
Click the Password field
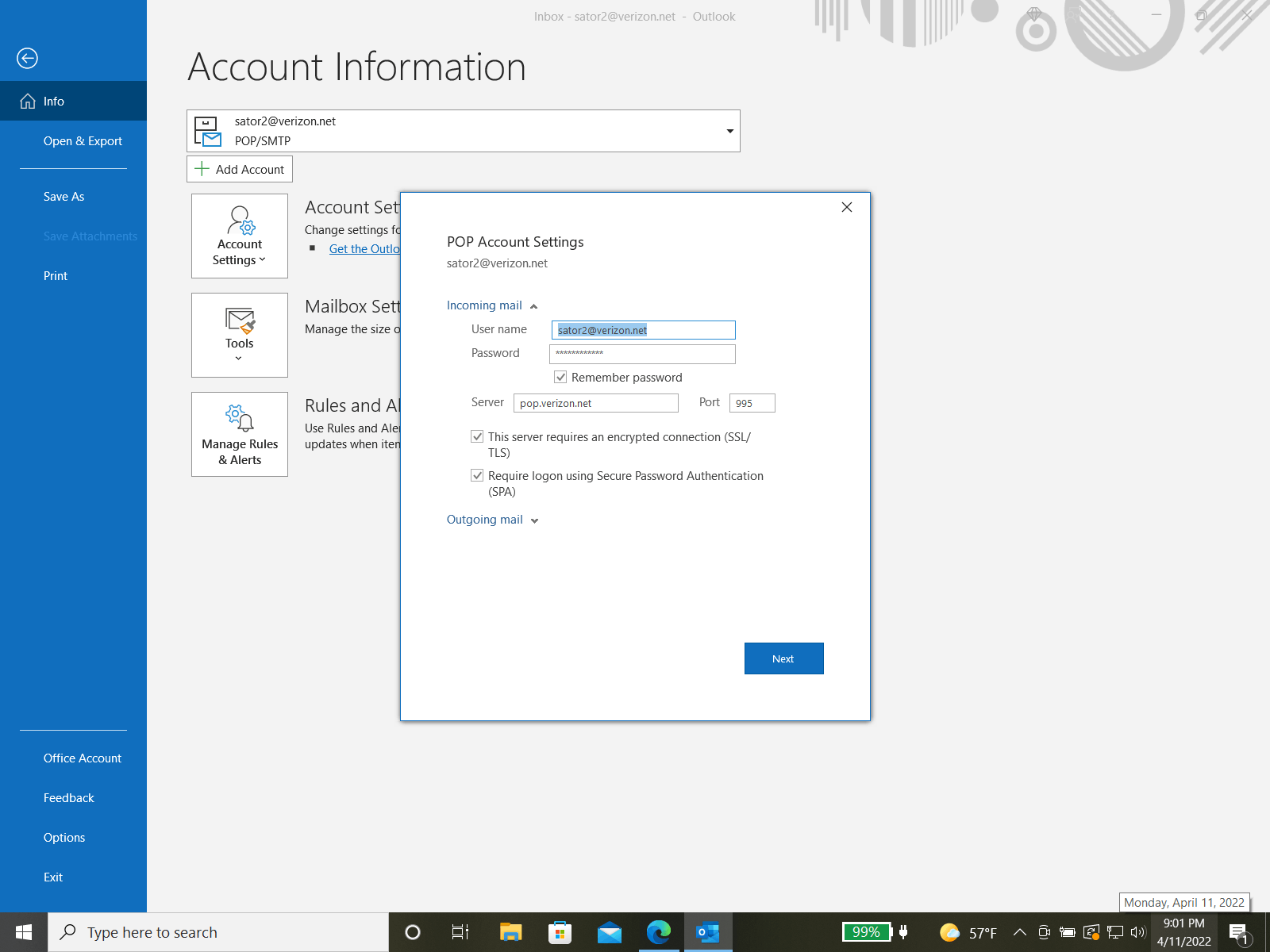[643, 354]
